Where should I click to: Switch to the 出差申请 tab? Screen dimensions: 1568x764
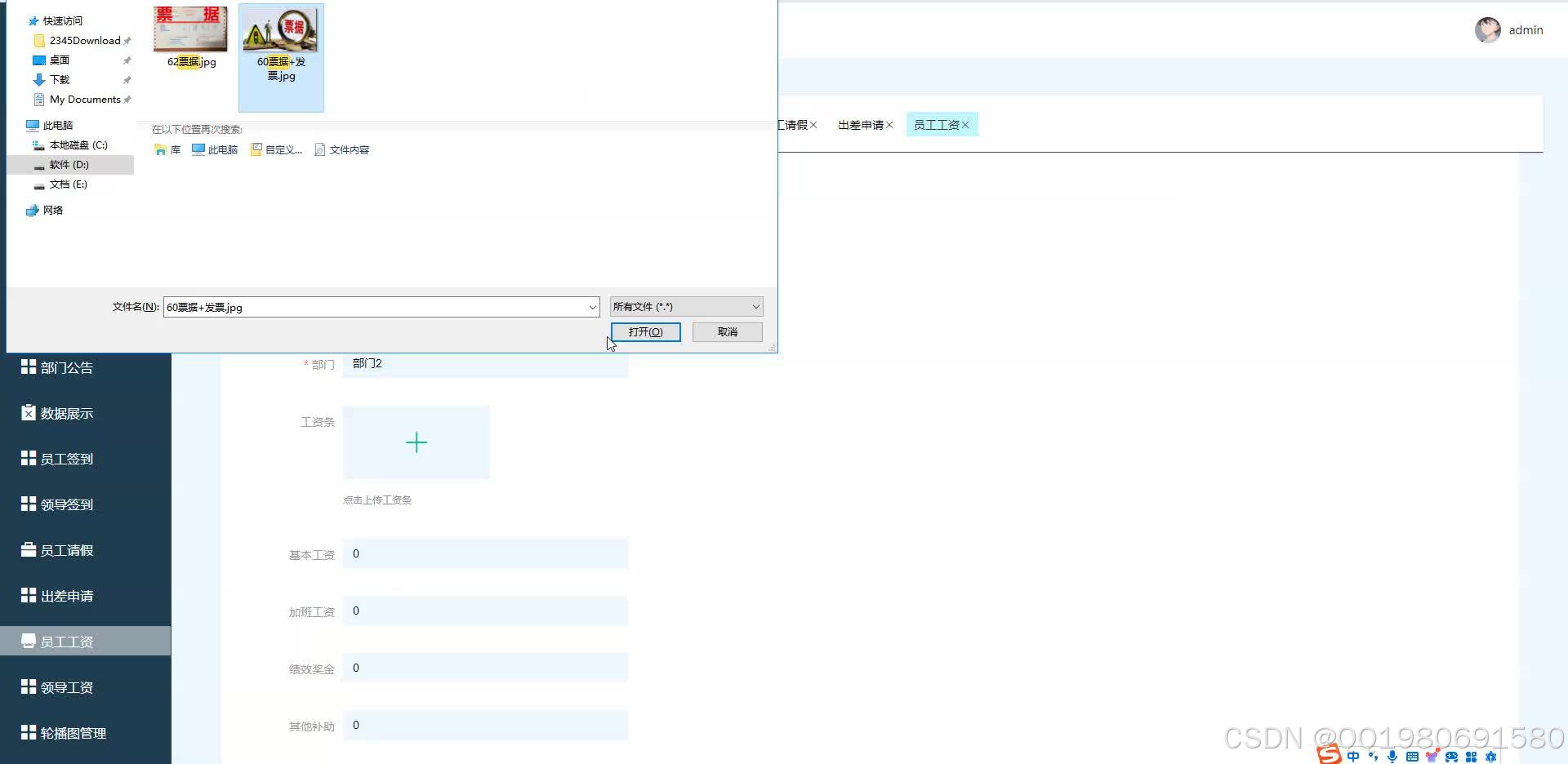860,125
